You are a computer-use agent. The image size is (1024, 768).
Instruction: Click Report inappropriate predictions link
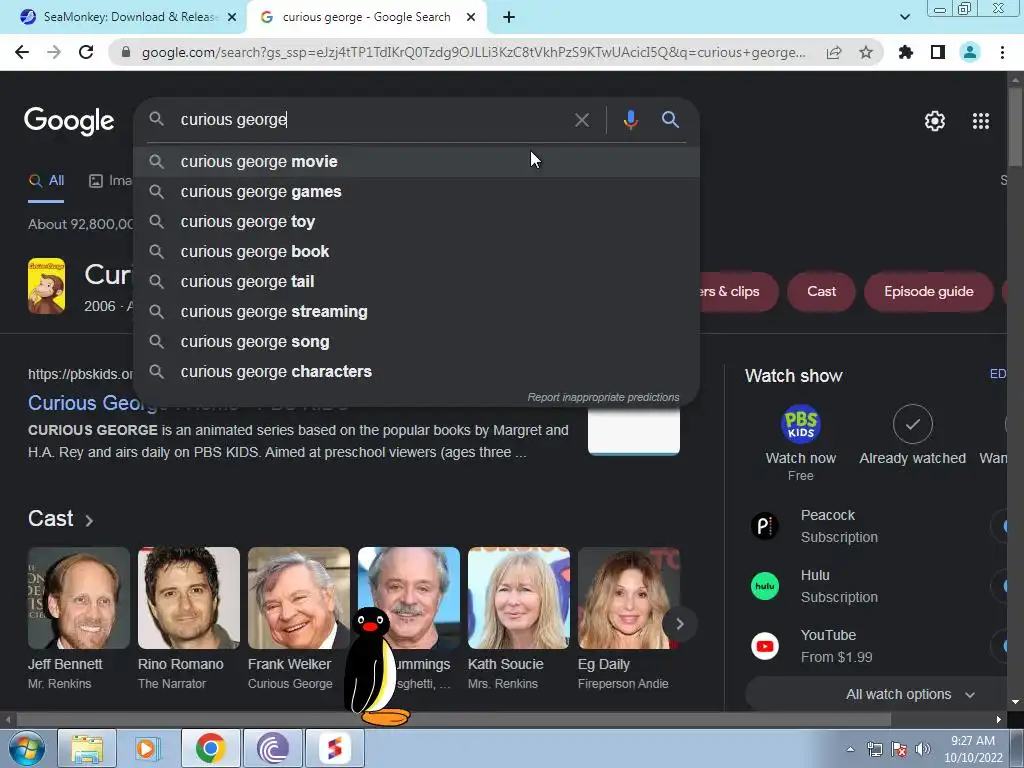(603, 397)
